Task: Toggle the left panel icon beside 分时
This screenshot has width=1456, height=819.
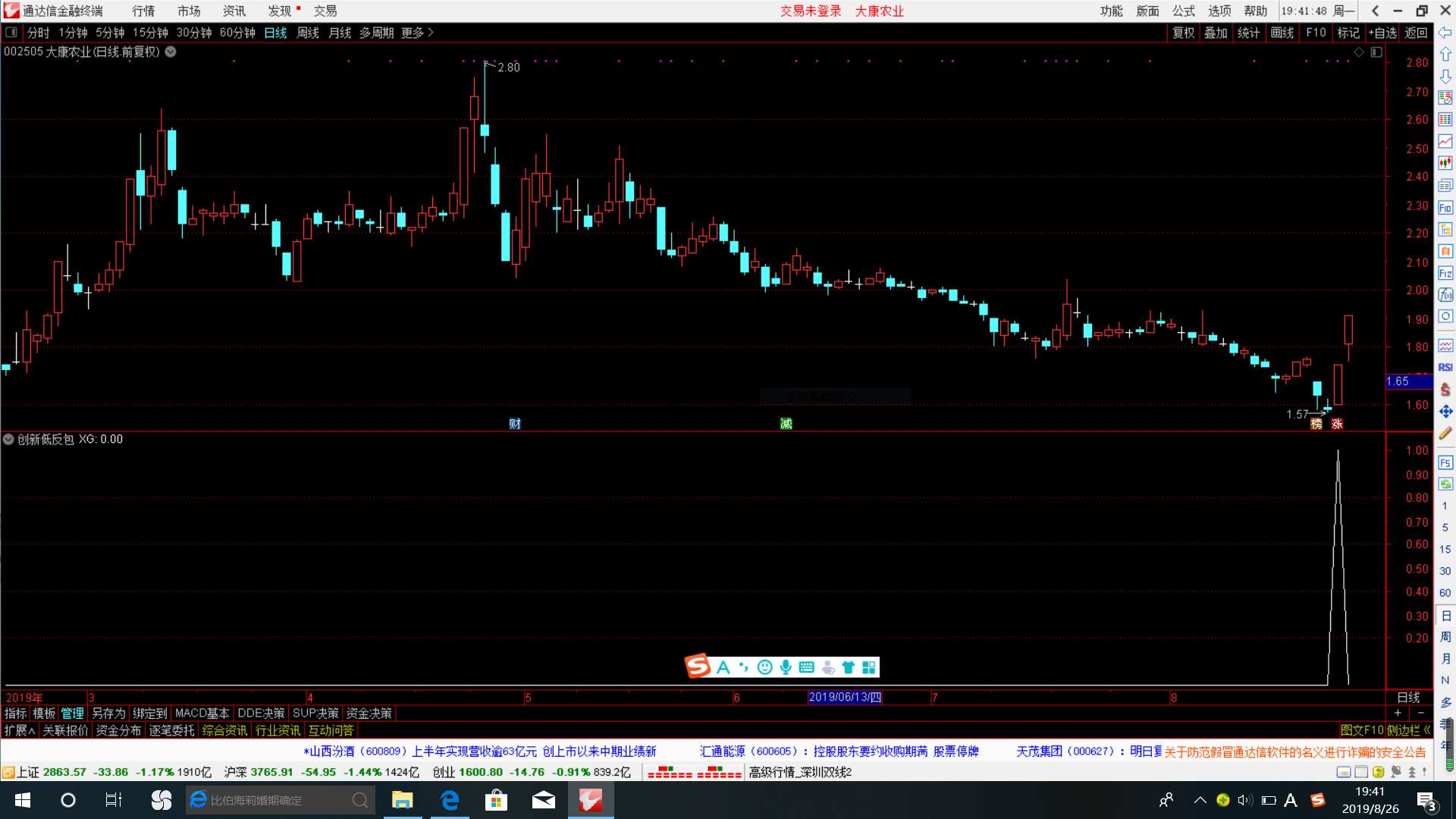Action: (11, 33)
